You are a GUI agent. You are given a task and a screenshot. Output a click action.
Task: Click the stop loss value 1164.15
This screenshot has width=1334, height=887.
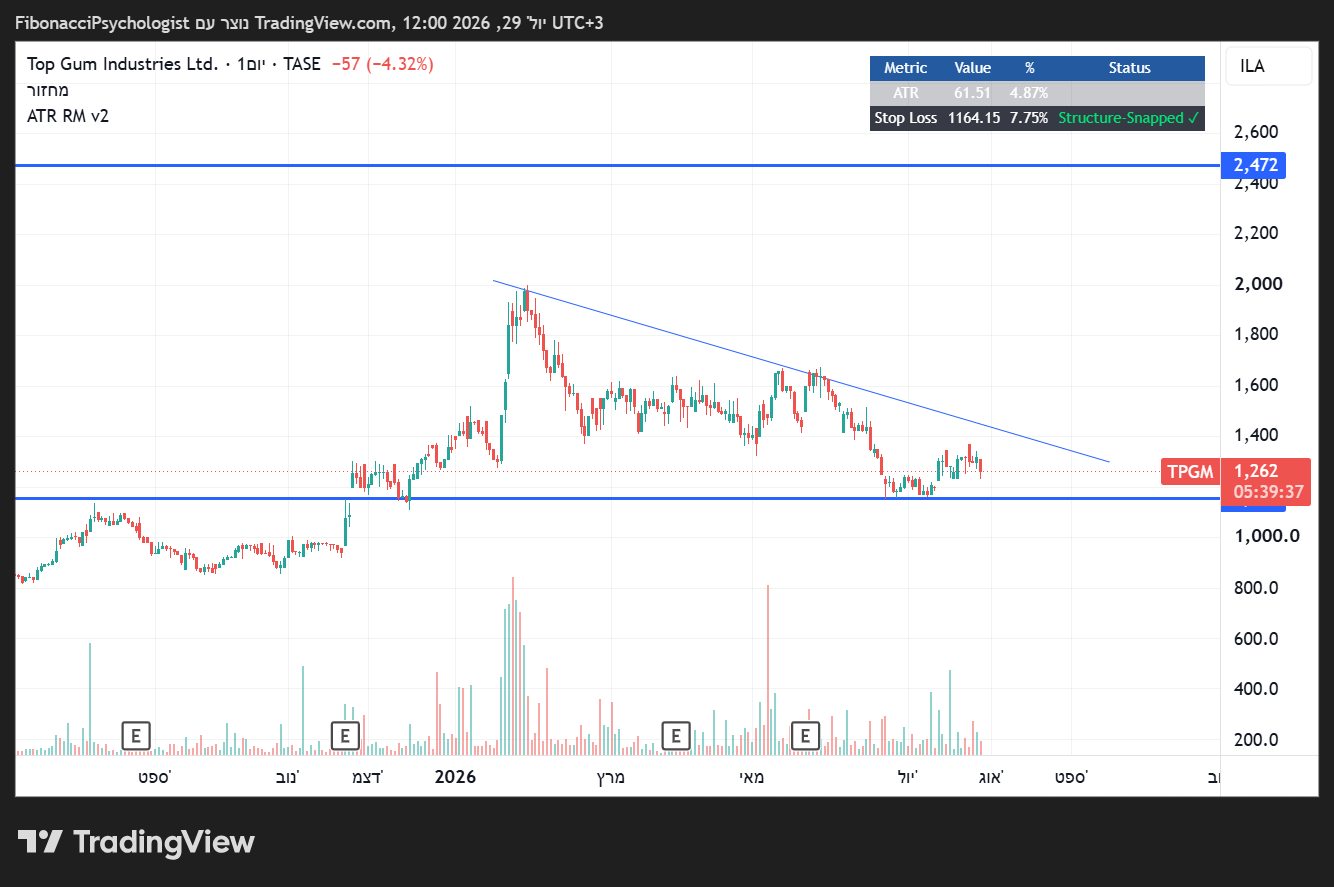pyautogui.click(x=973, y=118)
